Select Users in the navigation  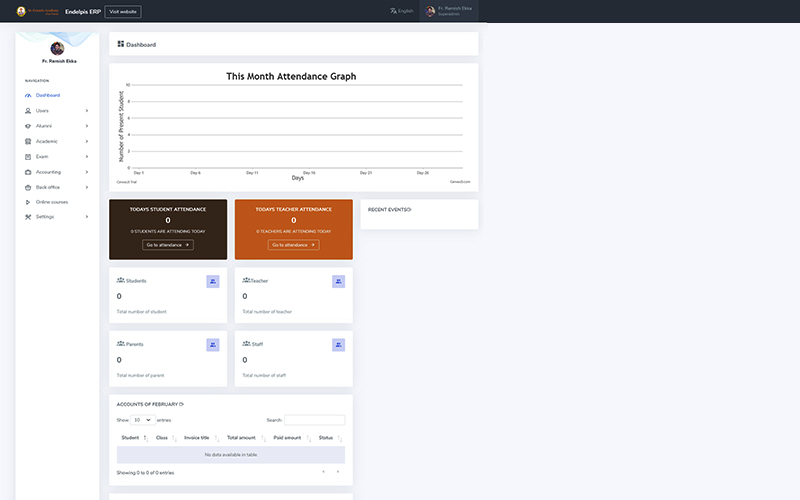coord(42,111)
